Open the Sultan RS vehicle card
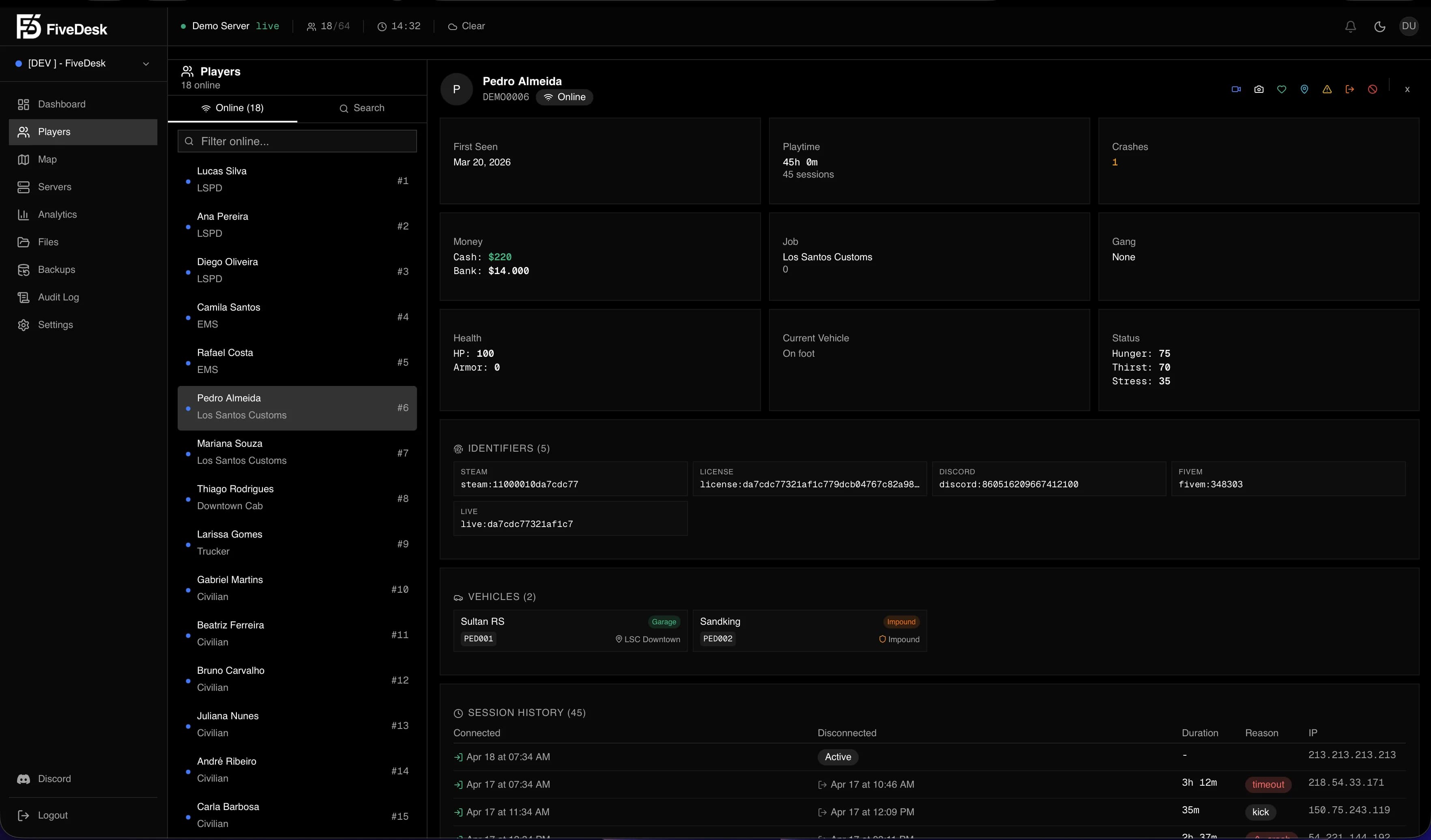1431x840 pixels. pyautogui.click(x=570, y=630)
